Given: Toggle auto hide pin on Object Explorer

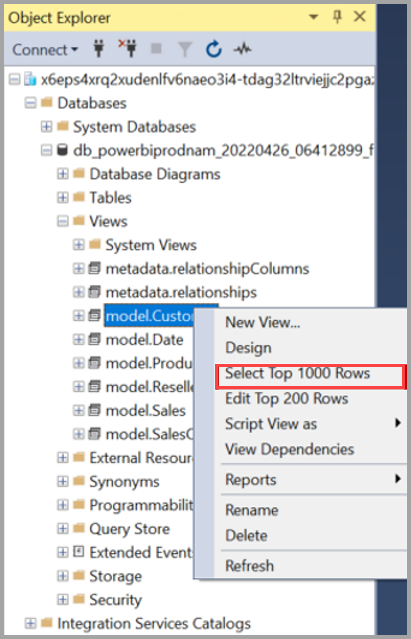Looking at the screenshot, I should (x=337, y=17).
